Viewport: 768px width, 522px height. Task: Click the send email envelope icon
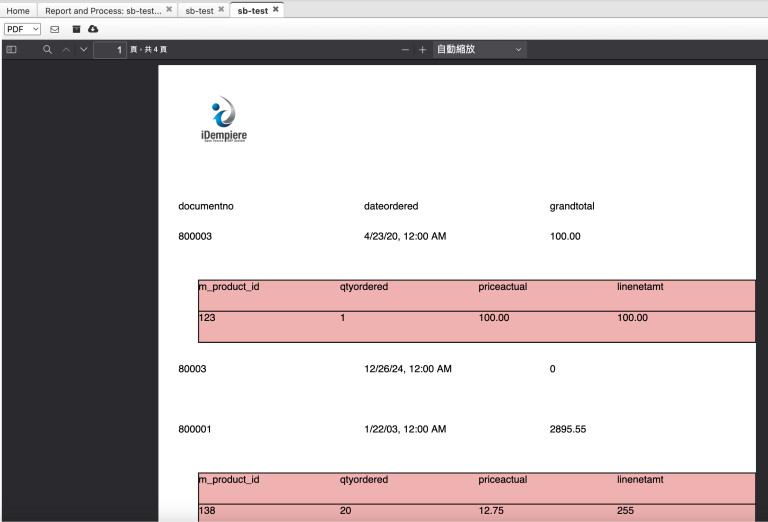click(x=55, y=29)
